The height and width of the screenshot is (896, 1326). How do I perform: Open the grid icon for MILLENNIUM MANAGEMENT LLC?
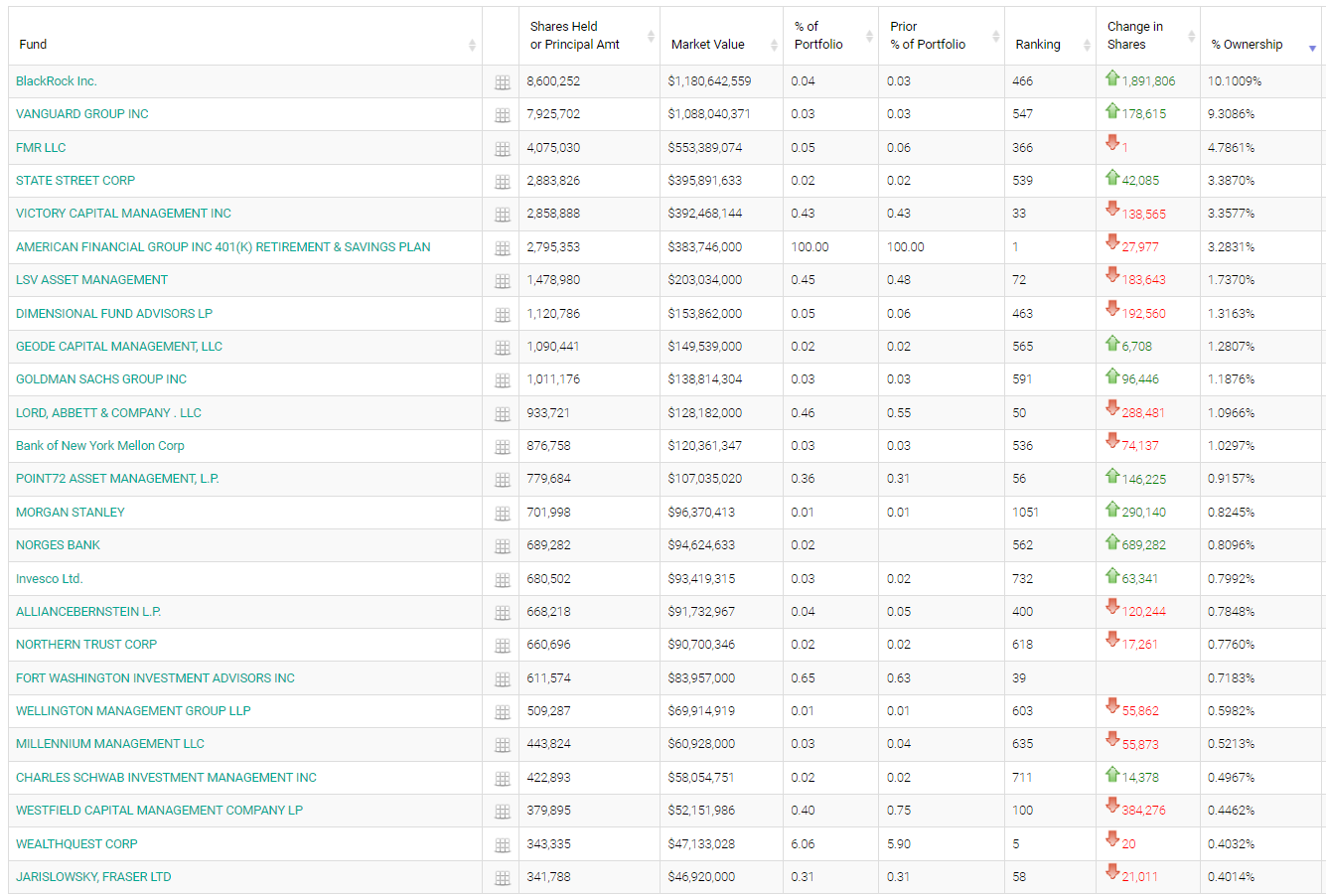pos(503,745)
